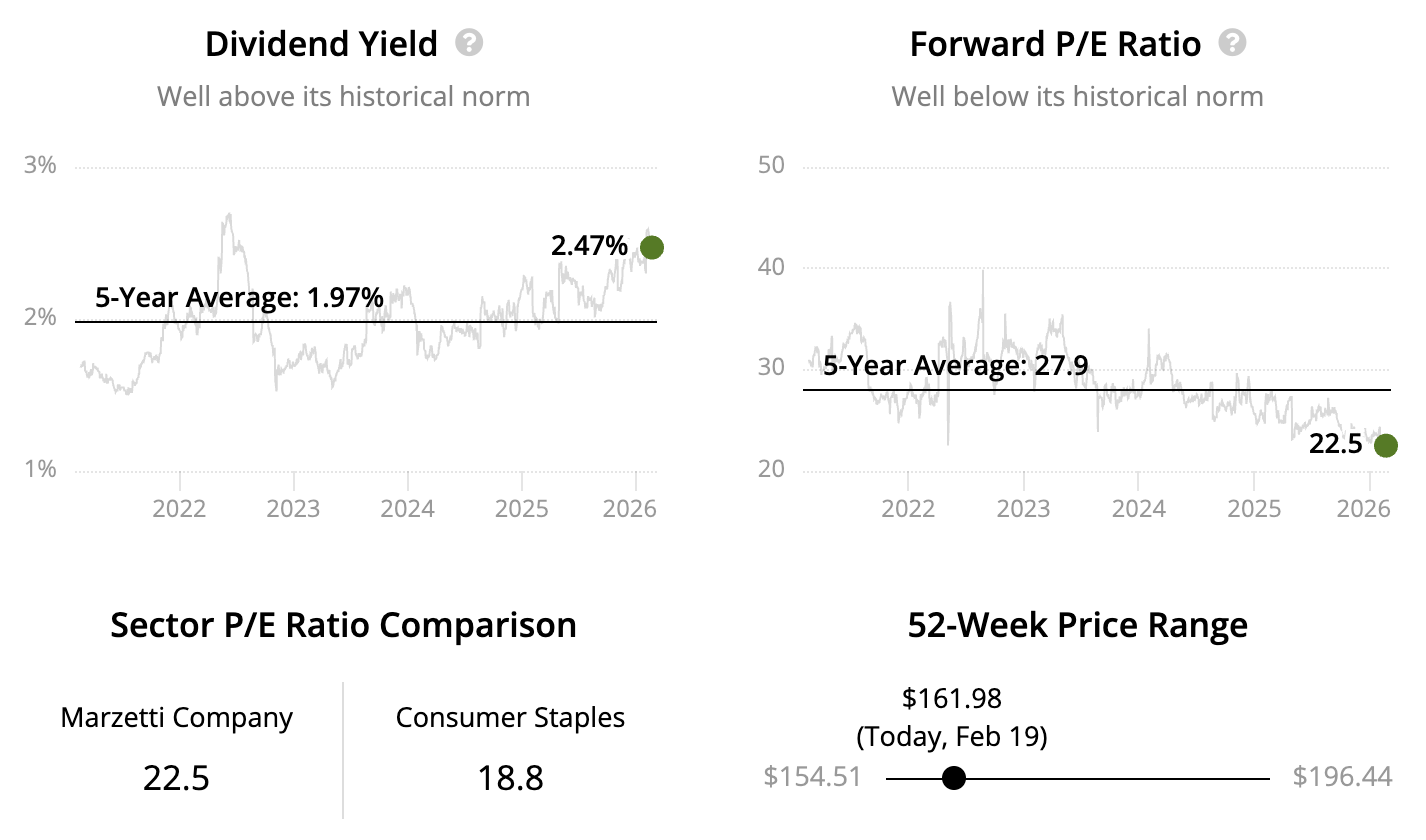Click the Dividend Yield help question-mark icon
This screenshot has height=840, width=1426.
469,43
